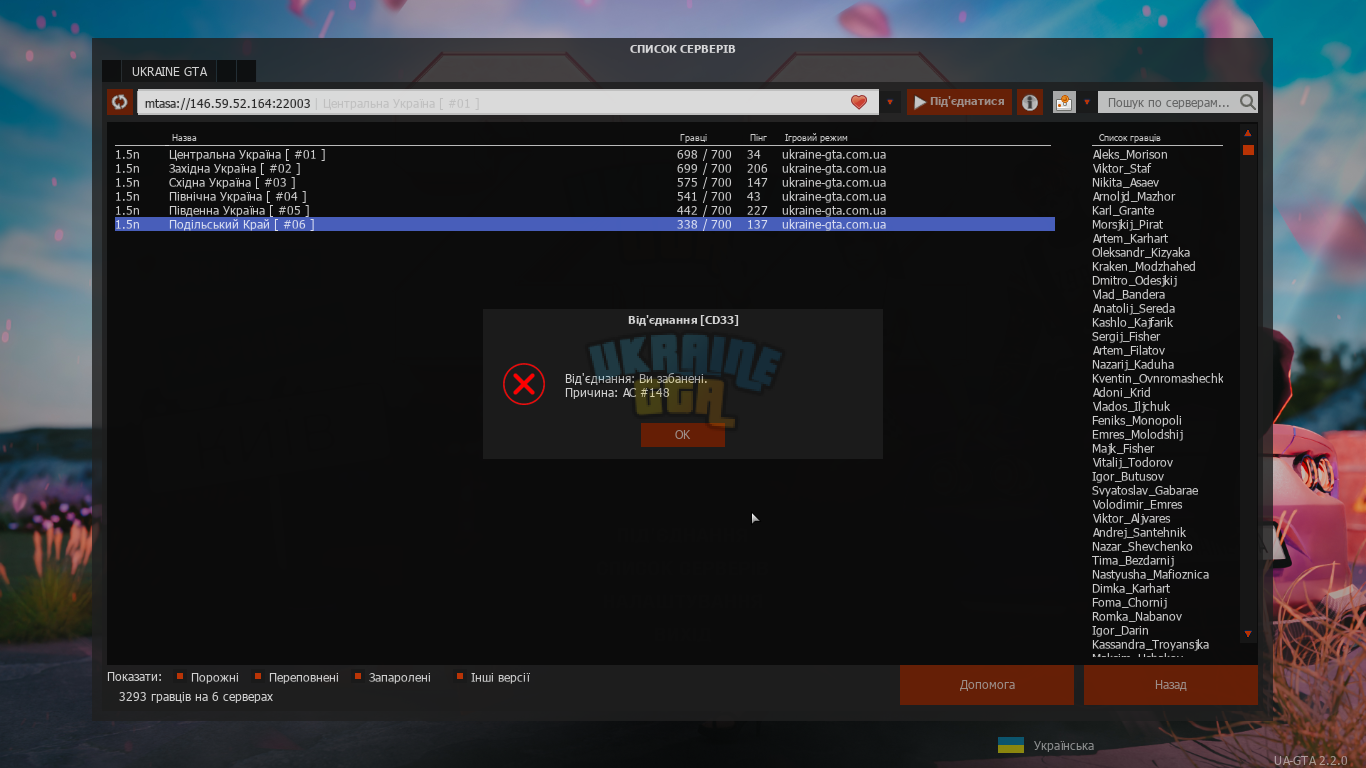Click player Kassandra_Troyansjka in the list
This screenshot has width=1366, height=768.
(1150, 644)
